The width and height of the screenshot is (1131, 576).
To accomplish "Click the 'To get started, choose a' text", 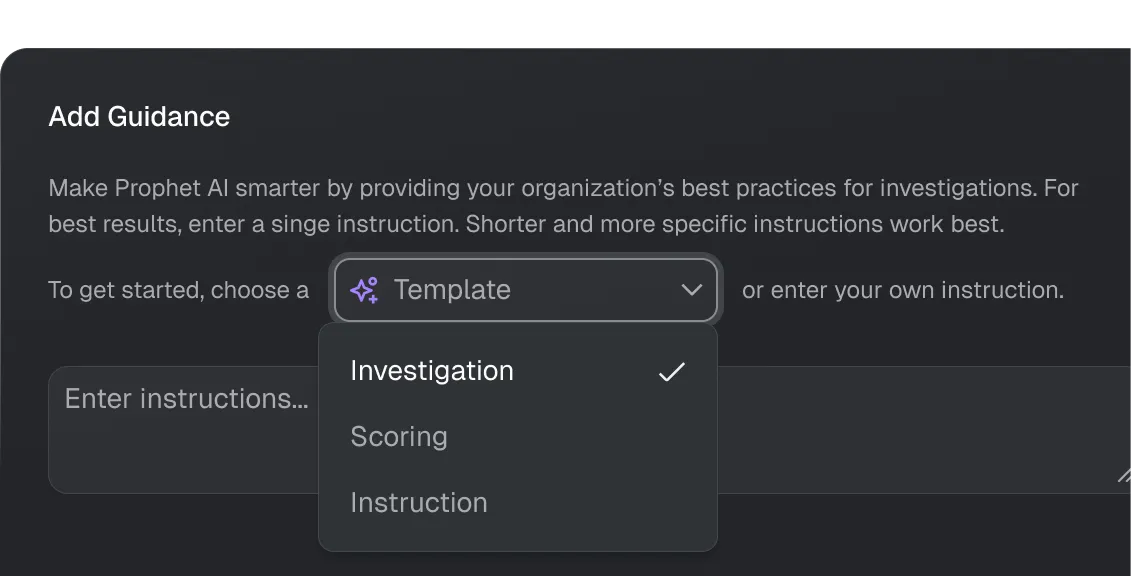I will [178, 291].
